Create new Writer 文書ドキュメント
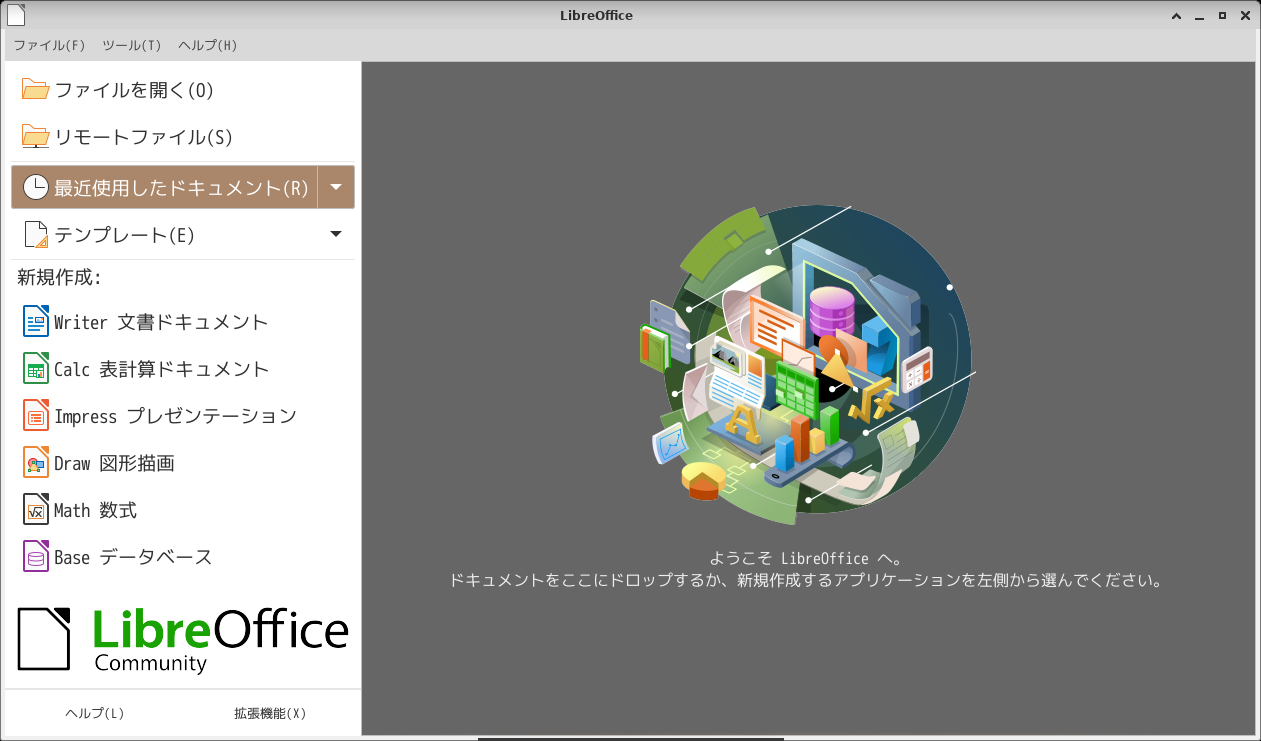The height and width of the screenshot is (741, 1261). 183,322
